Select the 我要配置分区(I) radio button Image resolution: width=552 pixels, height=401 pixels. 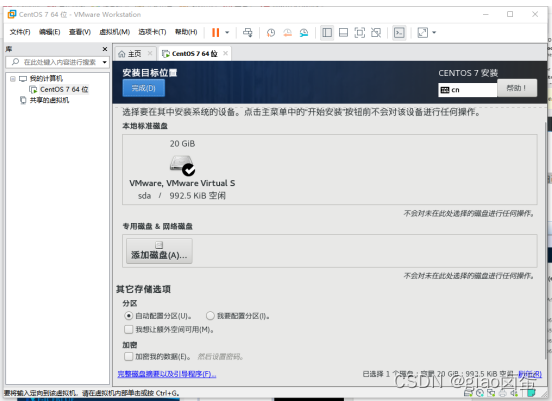(210, 316)
